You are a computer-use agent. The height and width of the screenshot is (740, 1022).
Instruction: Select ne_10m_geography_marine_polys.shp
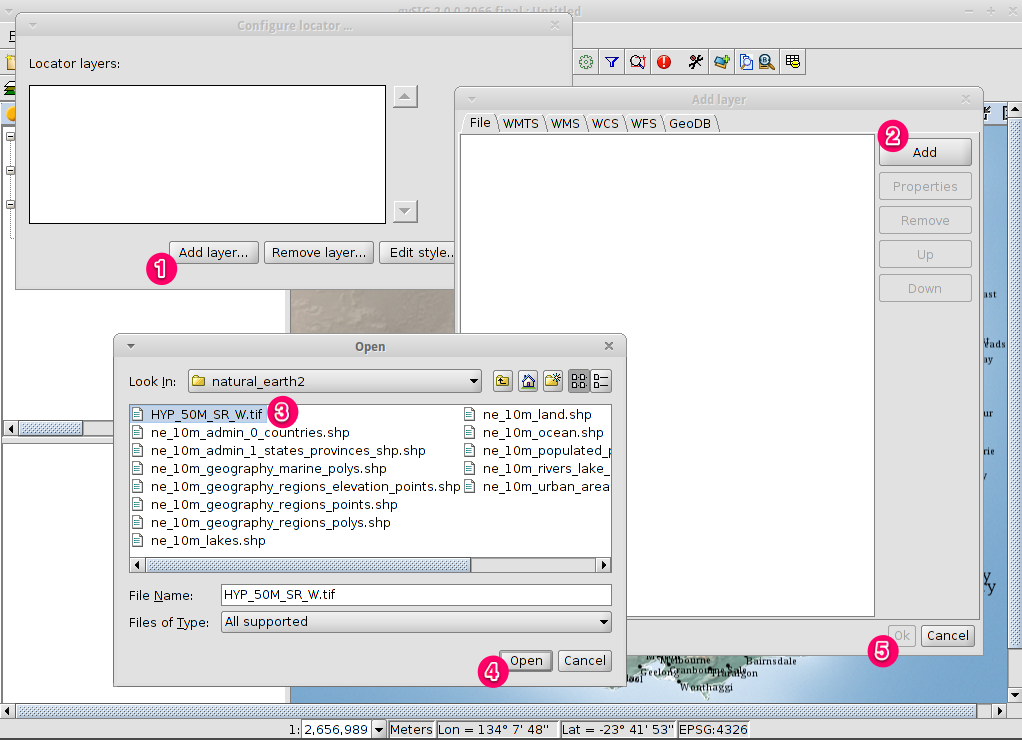pyautogui.click(x=260, y=469)
